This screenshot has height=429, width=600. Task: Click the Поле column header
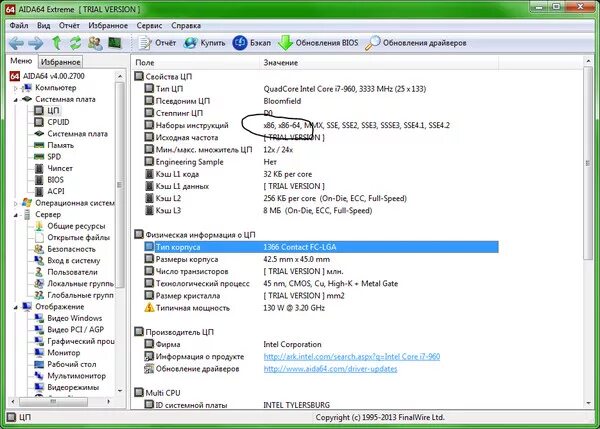(x=196, y=63)
